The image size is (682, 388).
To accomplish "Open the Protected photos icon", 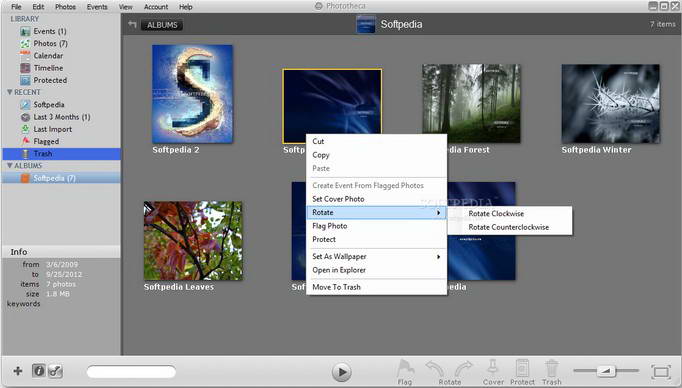I will point(25,80).
